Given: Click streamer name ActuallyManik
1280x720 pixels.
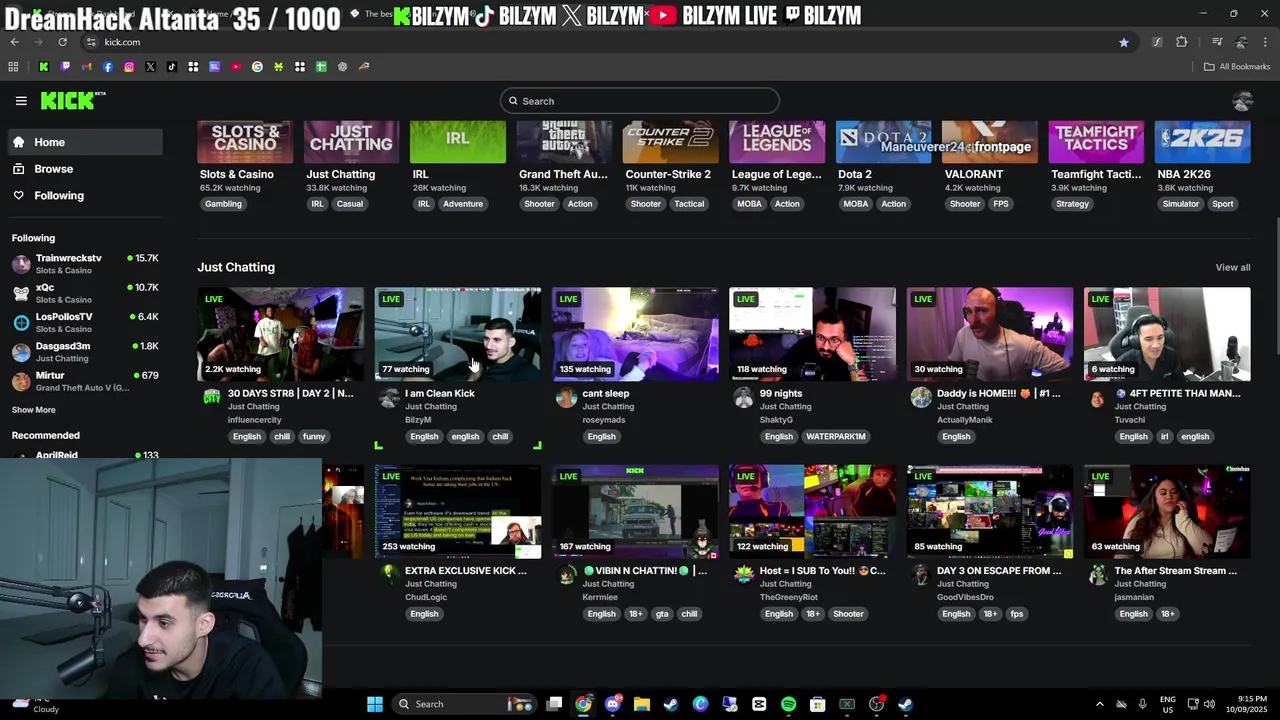Looking at the screenshot, I should coord(965,420).
